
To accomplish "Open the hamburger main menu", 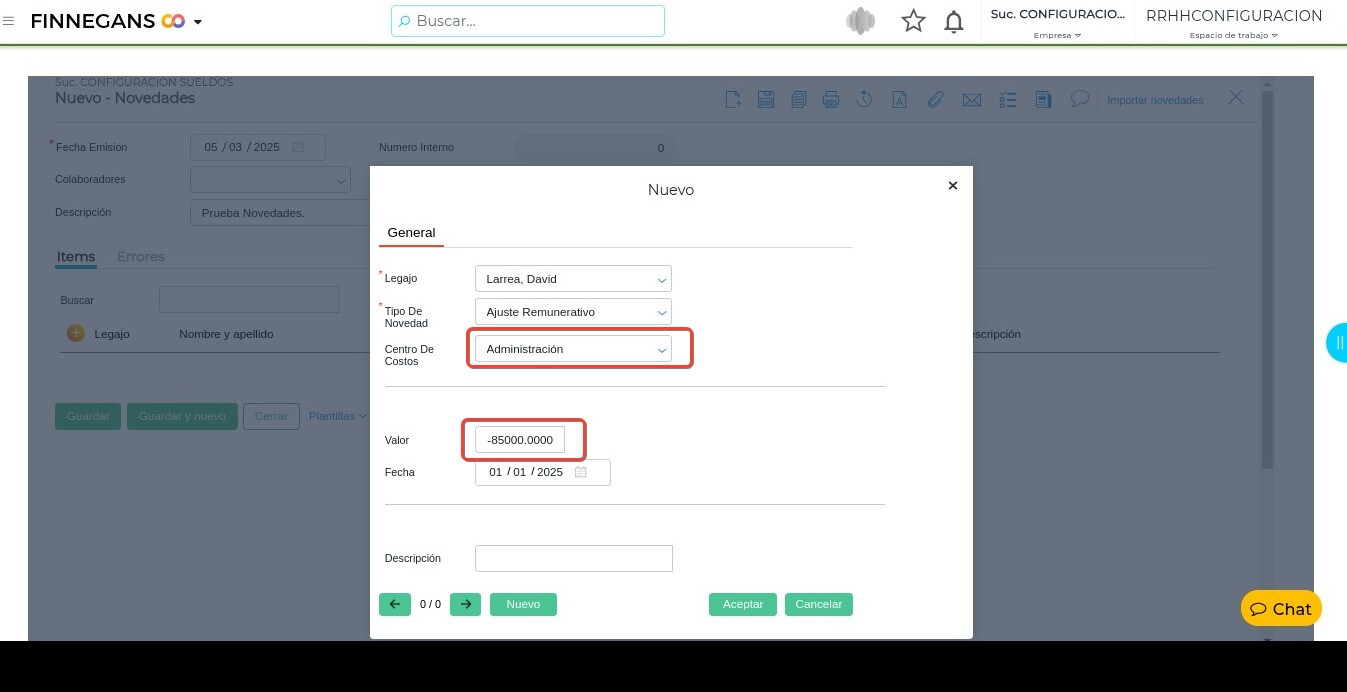I will (8, 21).
